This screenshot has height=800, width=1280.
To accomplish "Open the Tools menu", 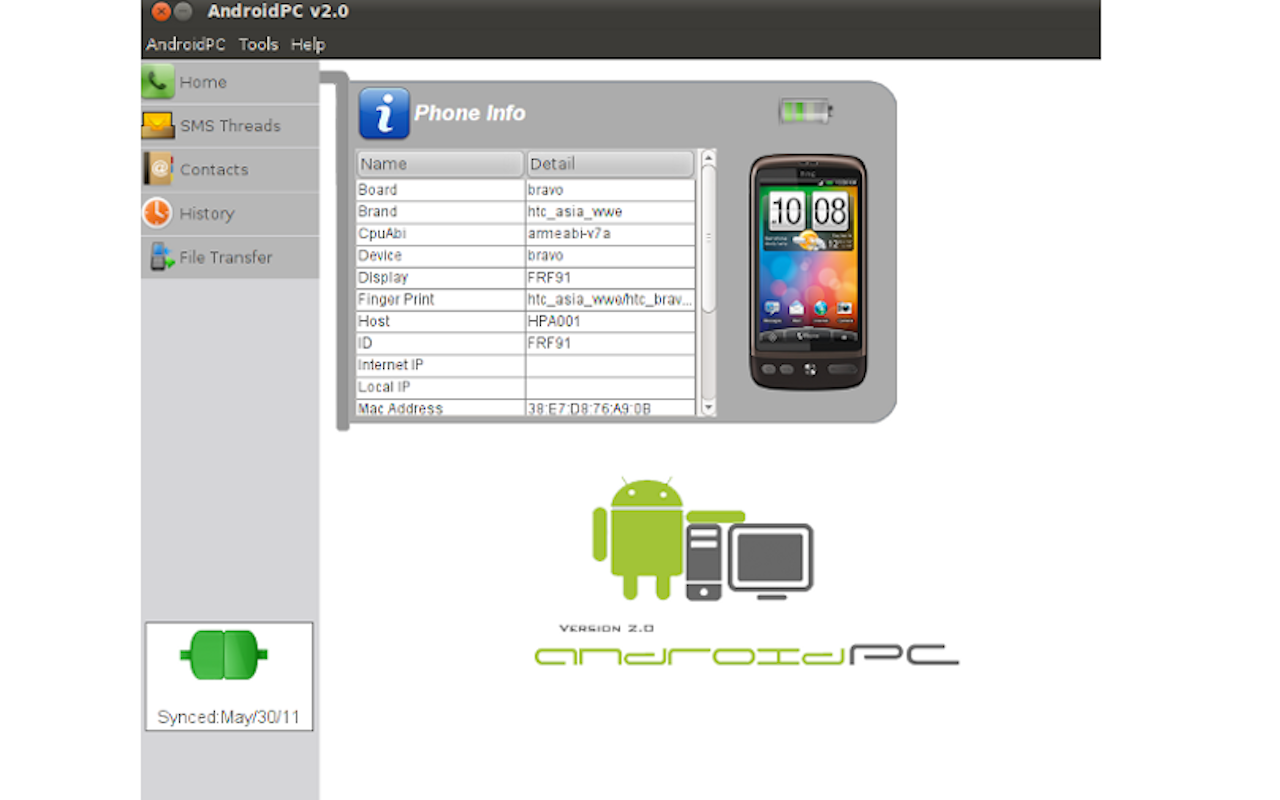I will 258,44.
